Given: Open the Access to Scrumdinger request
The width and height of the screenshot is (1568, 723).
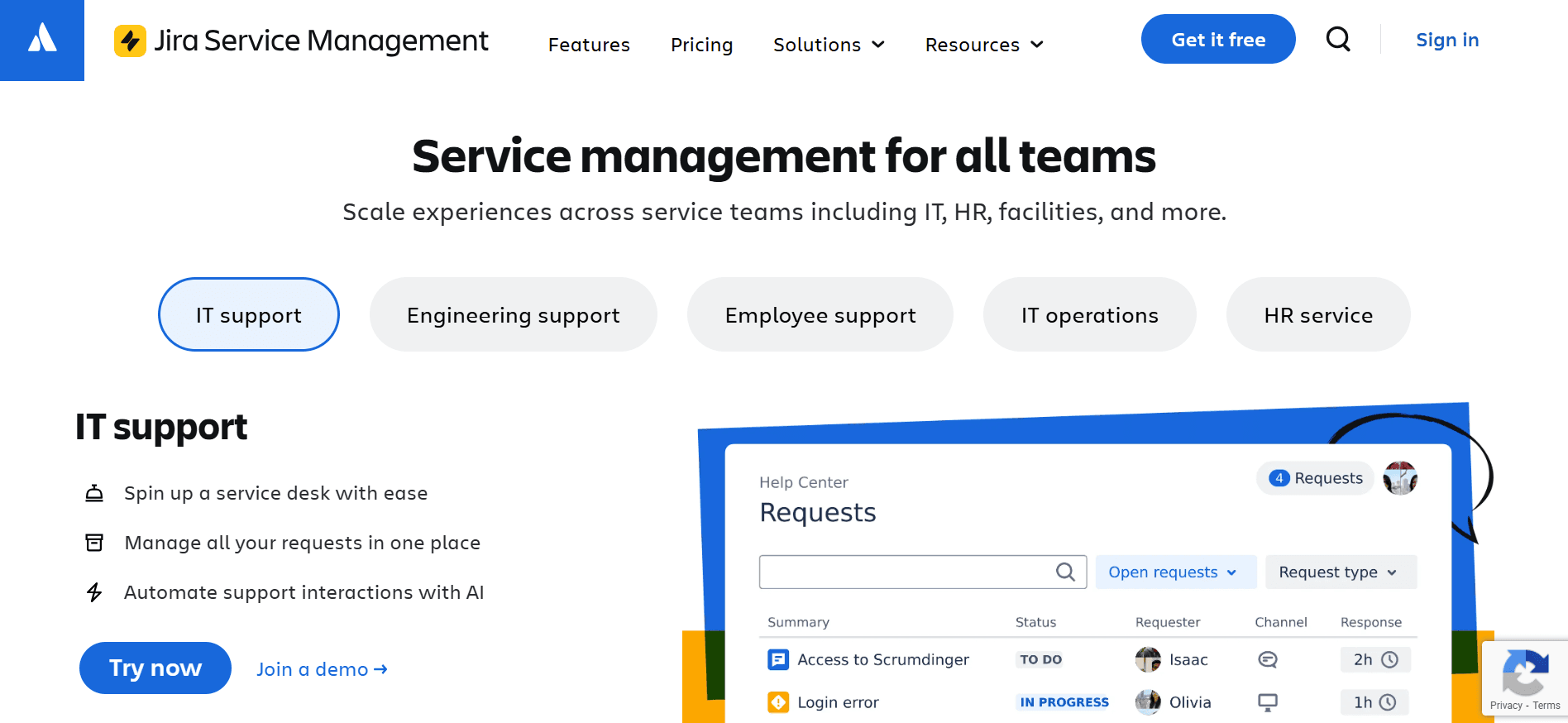Looking at the screenshot, I should coord(883,659).
